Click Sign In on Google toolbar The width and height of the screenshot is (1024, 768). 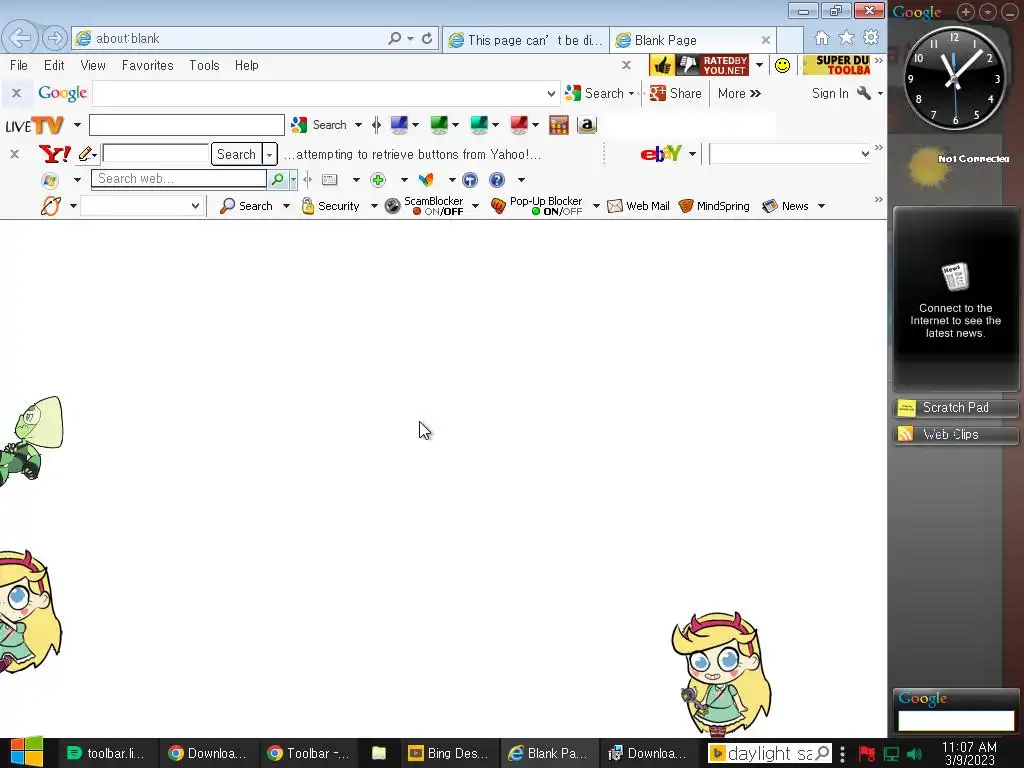tap(830, 93)
